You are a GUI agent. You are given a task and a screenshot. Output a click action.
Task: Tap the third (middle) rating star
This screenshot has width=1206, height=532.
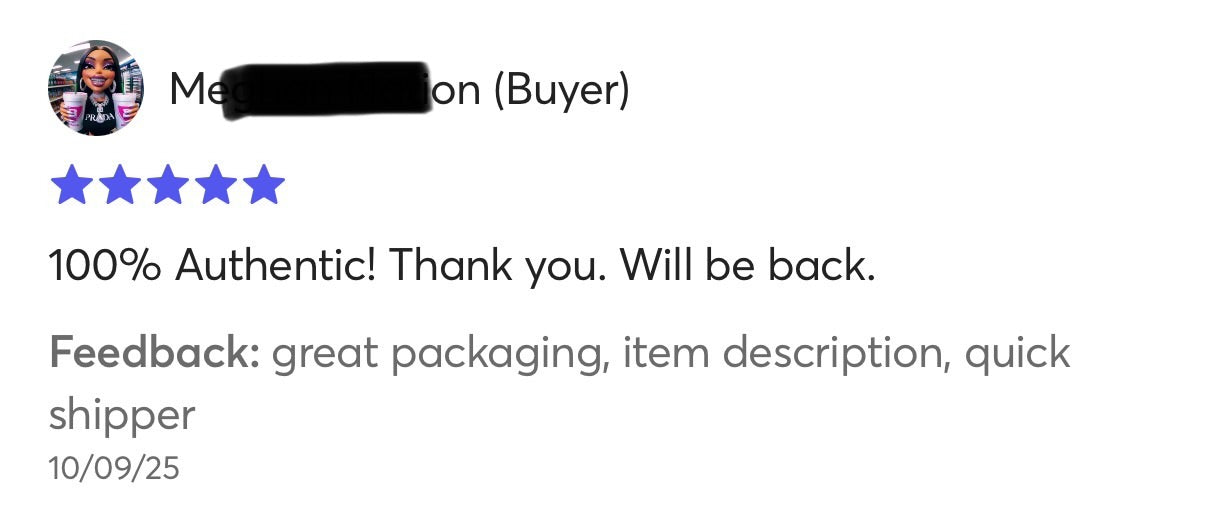pyautogui.click(x=167, y=185)
